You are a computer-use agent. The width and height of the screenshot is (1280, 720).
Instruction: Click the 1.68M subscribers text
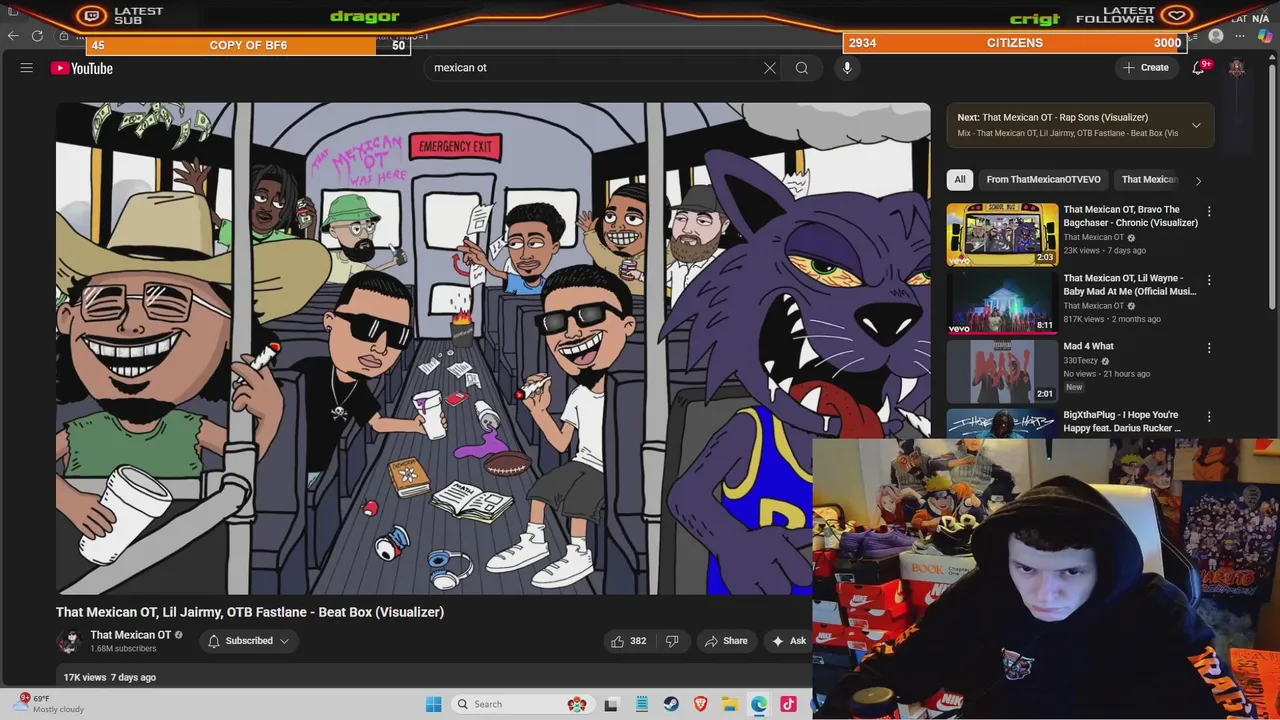click(x=123, y=649)
